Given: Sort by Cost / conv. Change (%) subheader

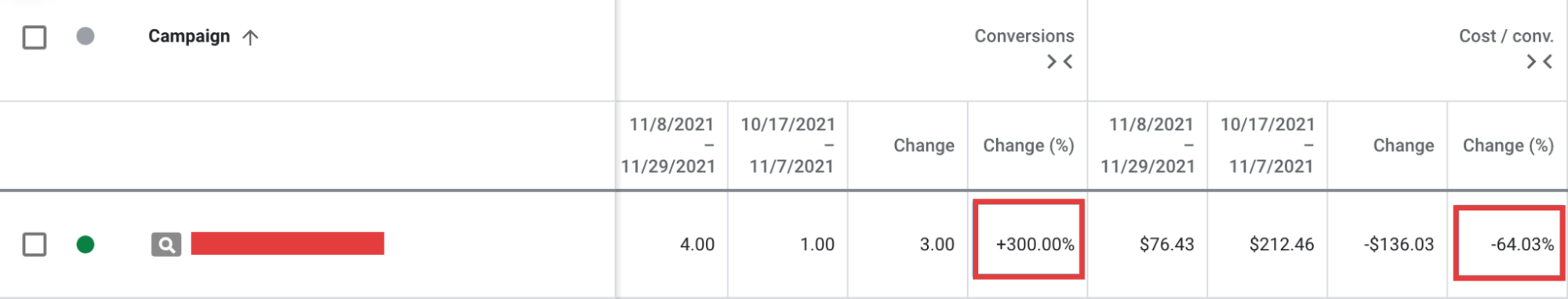Looking at the screenshot, I should pyautogui.click(x=1508, y=145).
